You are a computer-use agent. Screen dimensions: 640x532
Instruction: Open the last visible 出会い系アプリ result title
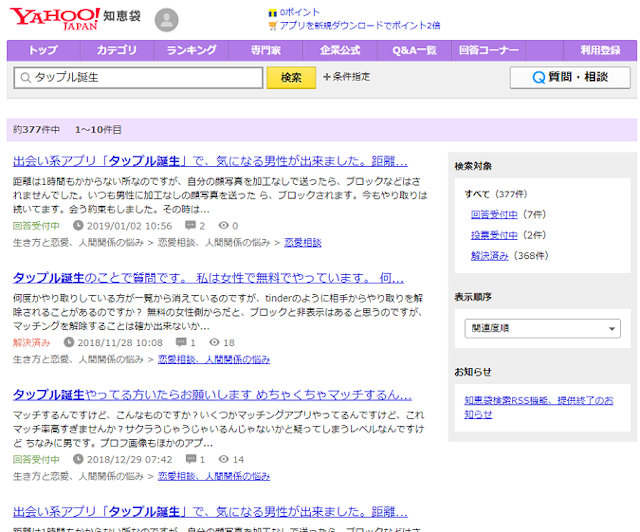[210, 512]
